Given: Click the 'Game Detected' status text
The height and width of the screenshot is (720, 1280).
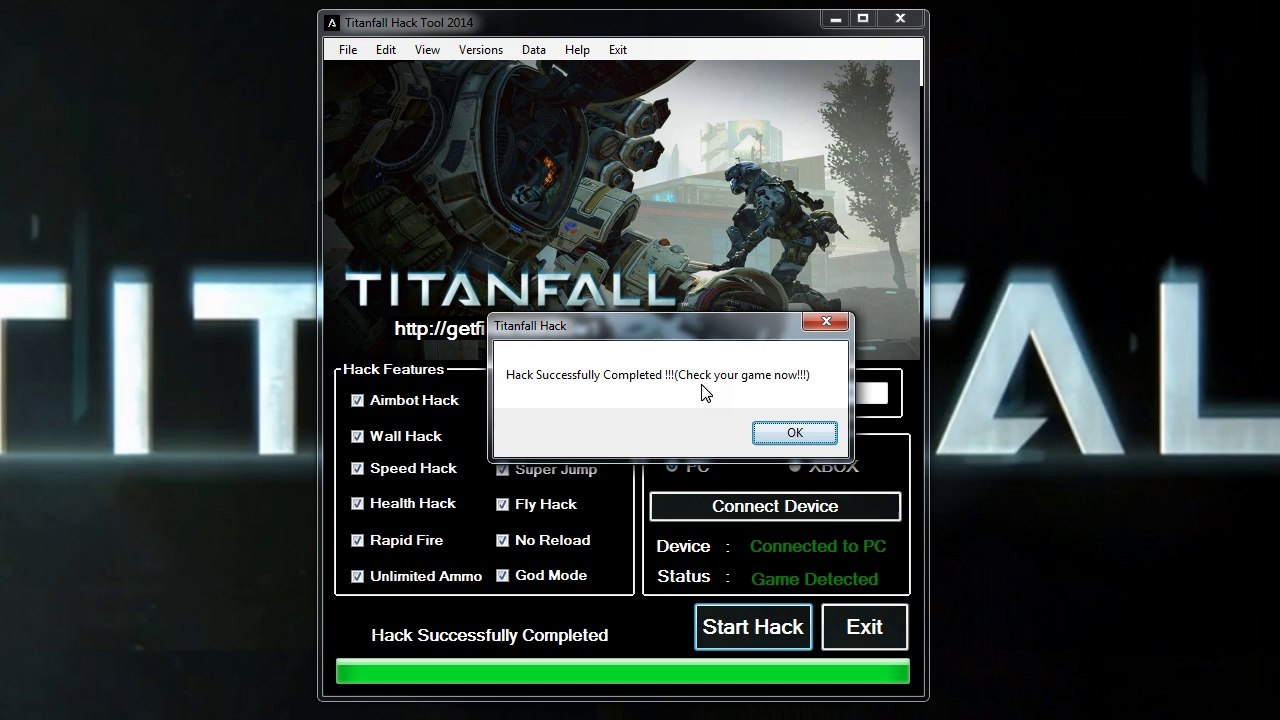Looking at the screenshot, I should (x=814, y=579).
